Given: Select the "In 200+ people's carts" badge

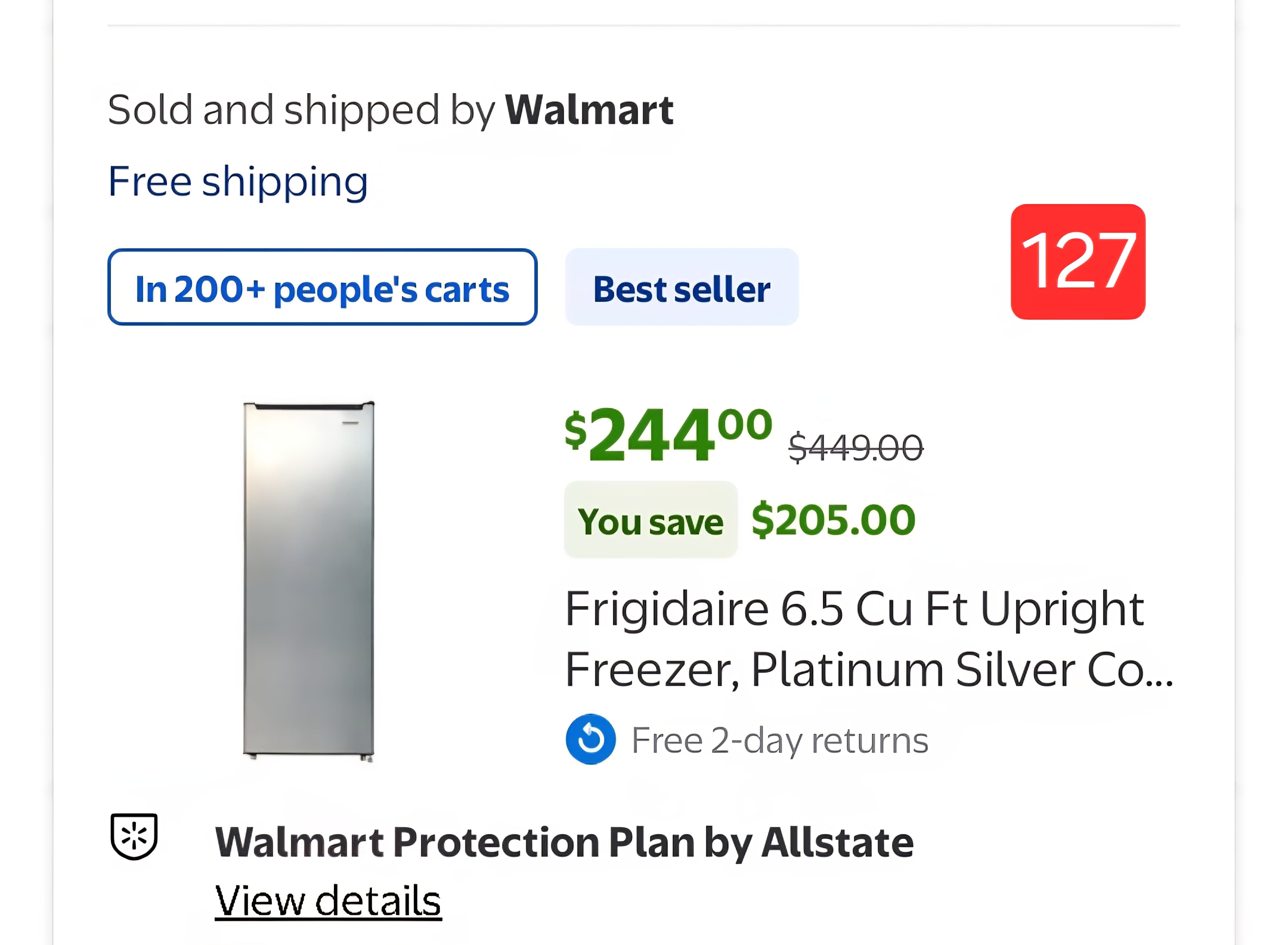Looking at the screenshot, I should coord(322,287).
